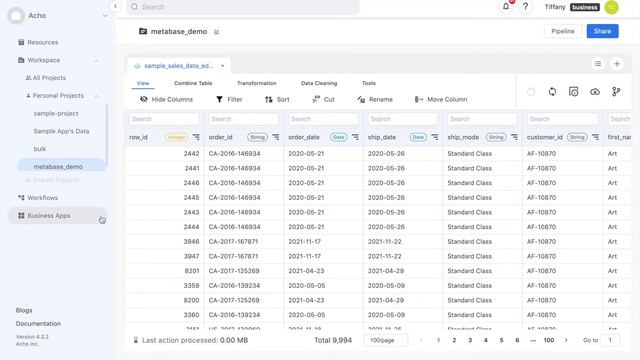
Task: Open customer_id column filter icon
Action: coord(596,137)
